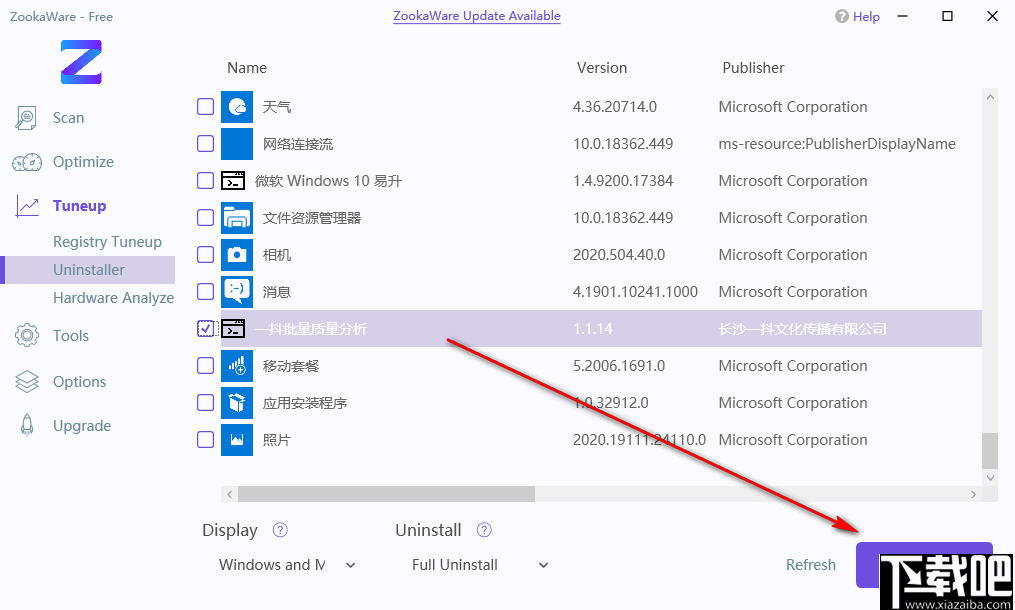This screenshot has width=1015, height=610.
Task: Open ZookaWare Update Available link
Action: click(x=476, y=16)
